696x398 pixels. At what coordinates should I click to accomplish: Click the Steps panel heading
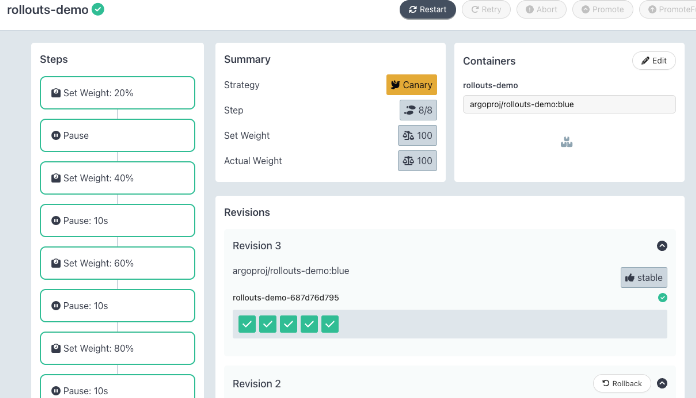tap(54, 59)
